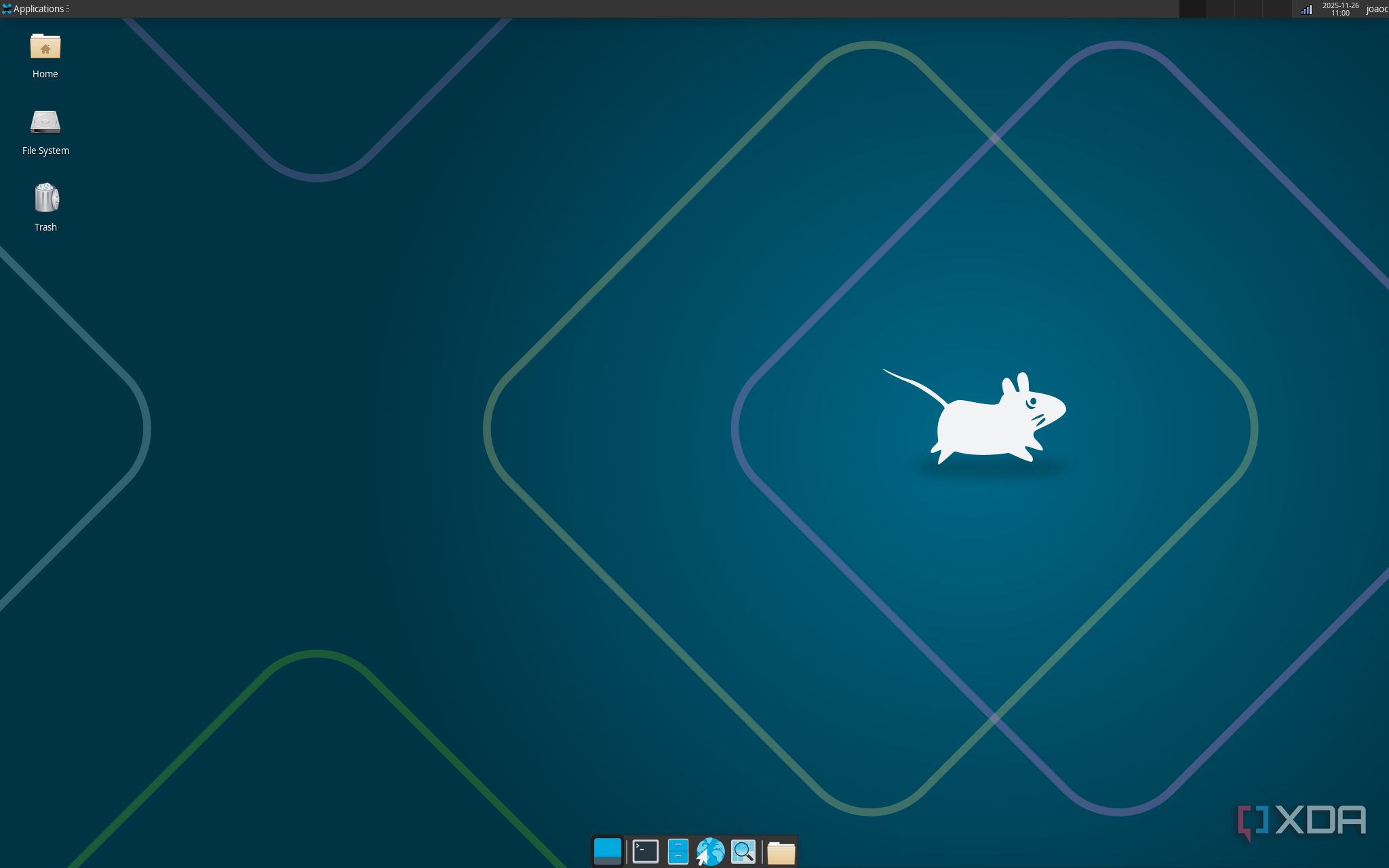Click the Show Desktop dock icon
Viewport: 1389px width, 868px height.
pyautogui.click(x=607, y=852)
